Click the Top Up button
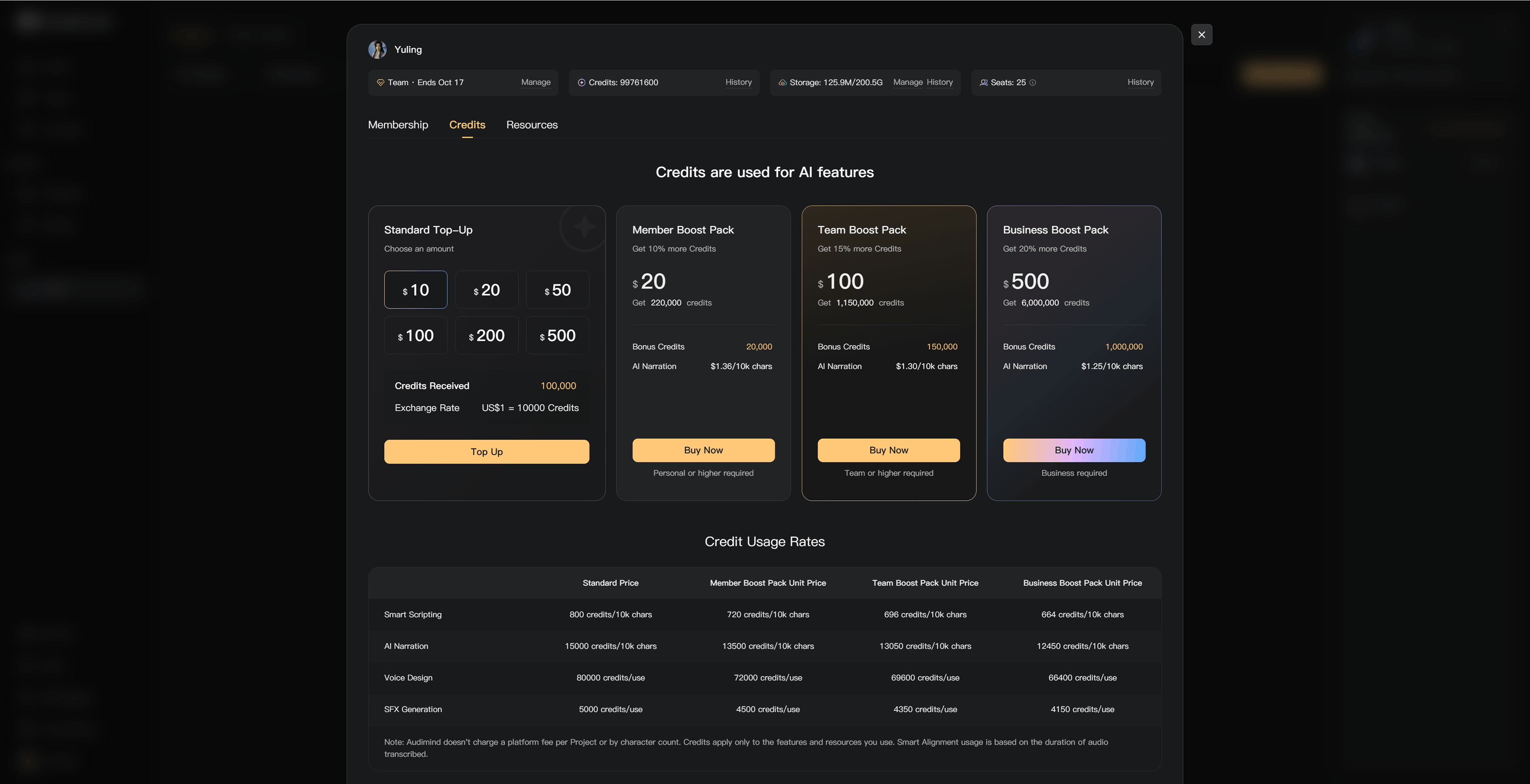The image size is (1530, 784). point(486,452)
